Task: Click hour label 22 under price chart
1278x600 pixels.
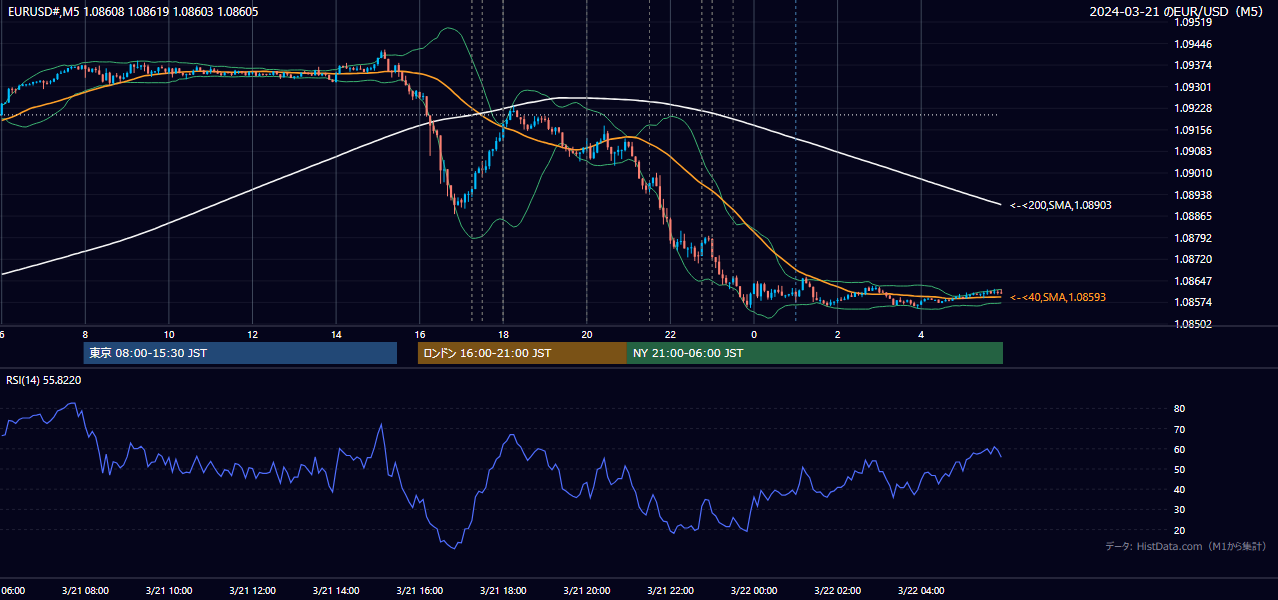Action: click(x=670, y=334)
